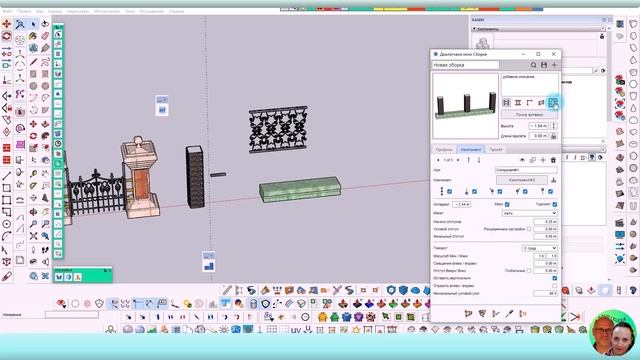Toggle the checkbox on the Отступ Вверх/Вниз row
This screenshot has width=640, height=360.
coord(529,271)
